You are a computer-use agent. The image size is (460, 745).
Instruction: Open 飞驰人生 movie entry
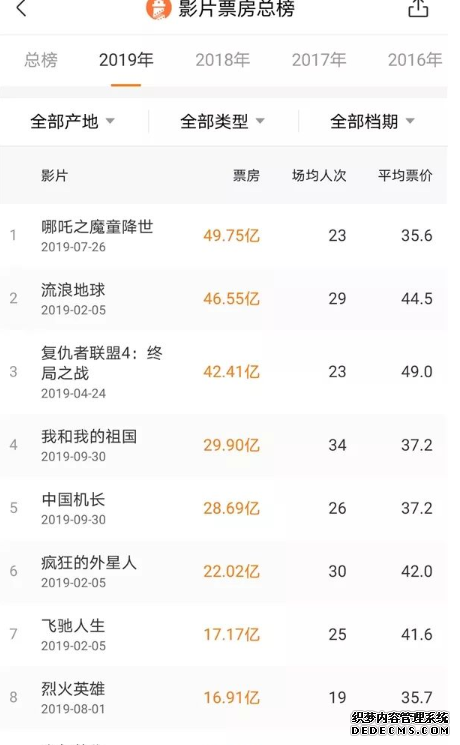click(x=223, y=635)
